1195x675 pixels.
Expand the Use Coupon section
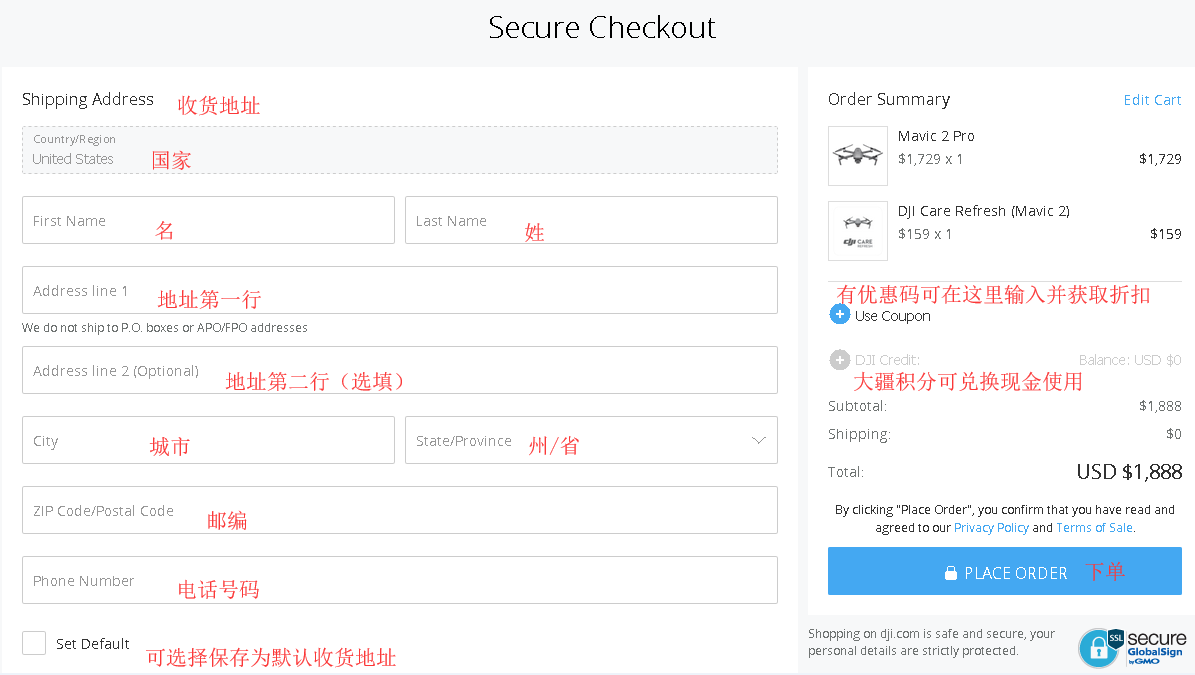coord(892,316)
